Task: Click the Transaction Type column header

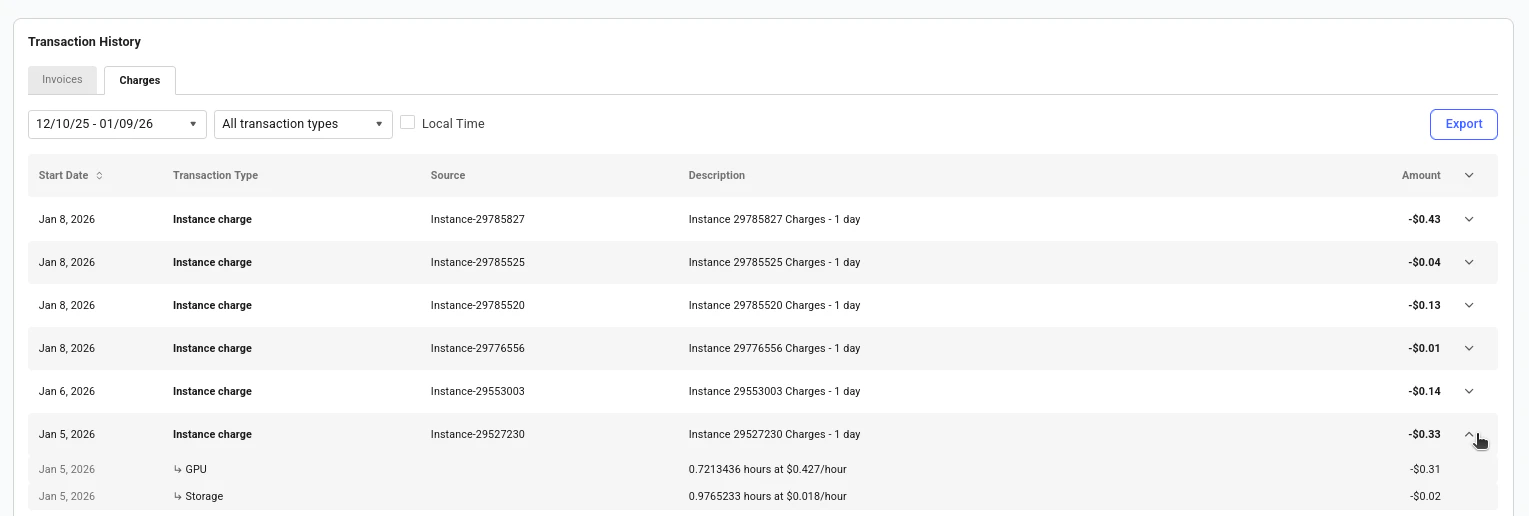Action: click(215, 176)
